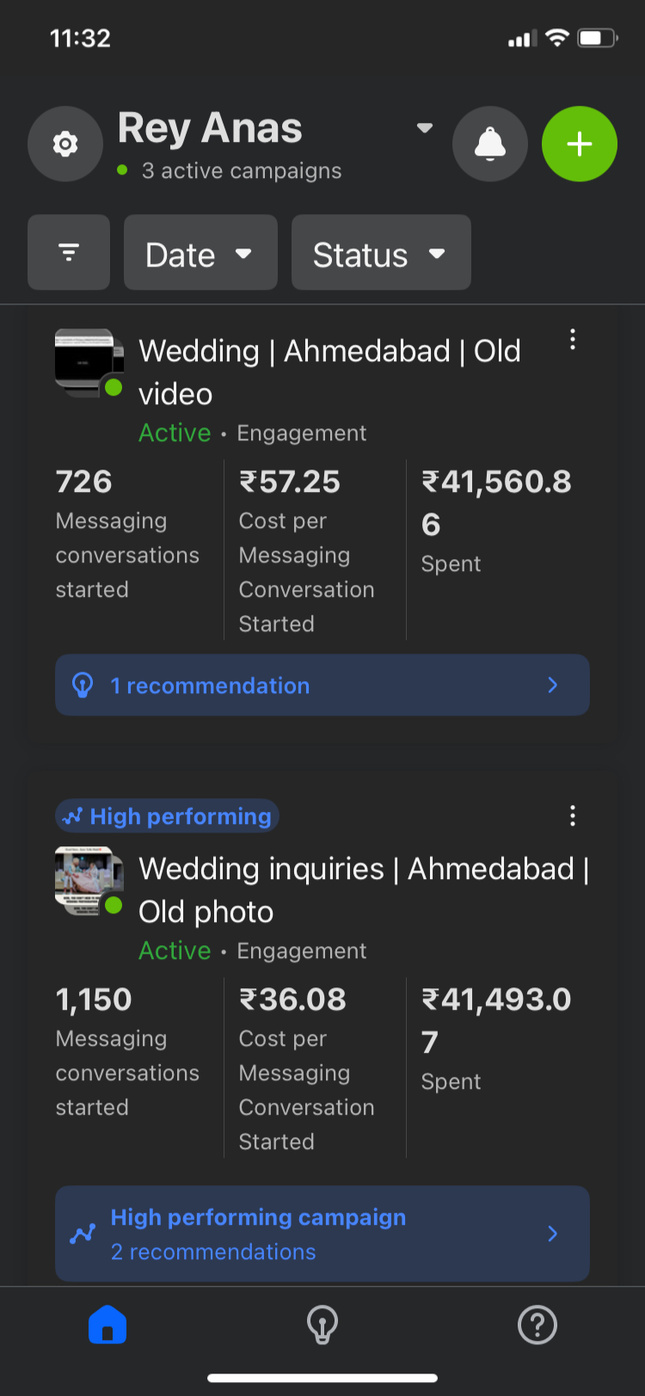Open settings with the gear icon
Viewport: 645px width, 1396px height.
click(65, 144)
